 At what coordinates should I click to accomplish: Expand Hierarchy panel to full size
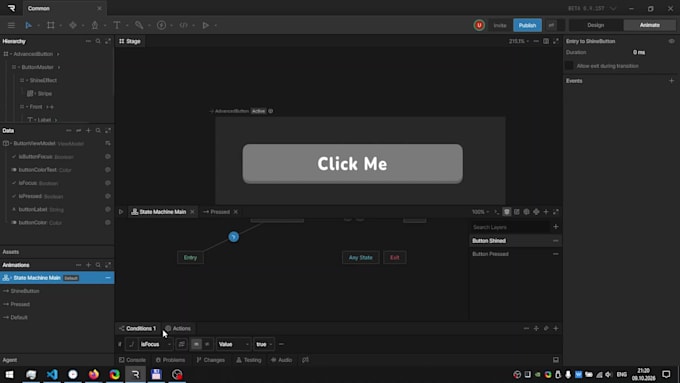pyautogui.click(x=108, y=41)
